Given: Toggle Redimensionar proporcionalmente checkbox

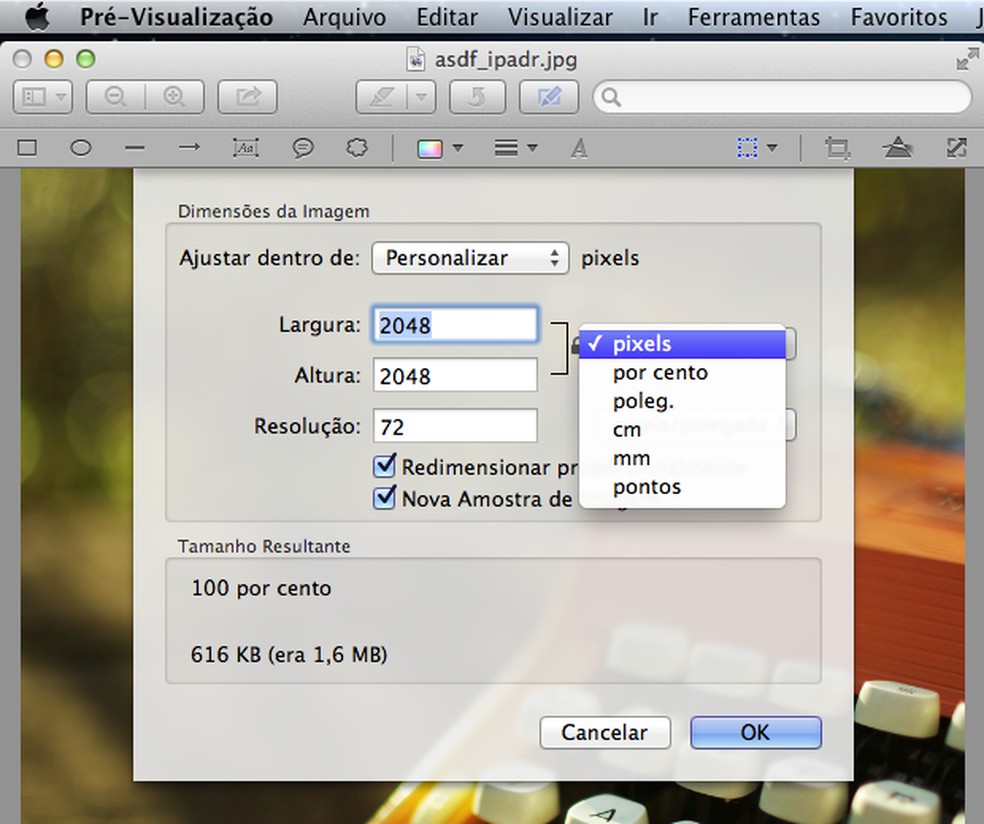Looking at the screenshot, I should 384,466.
